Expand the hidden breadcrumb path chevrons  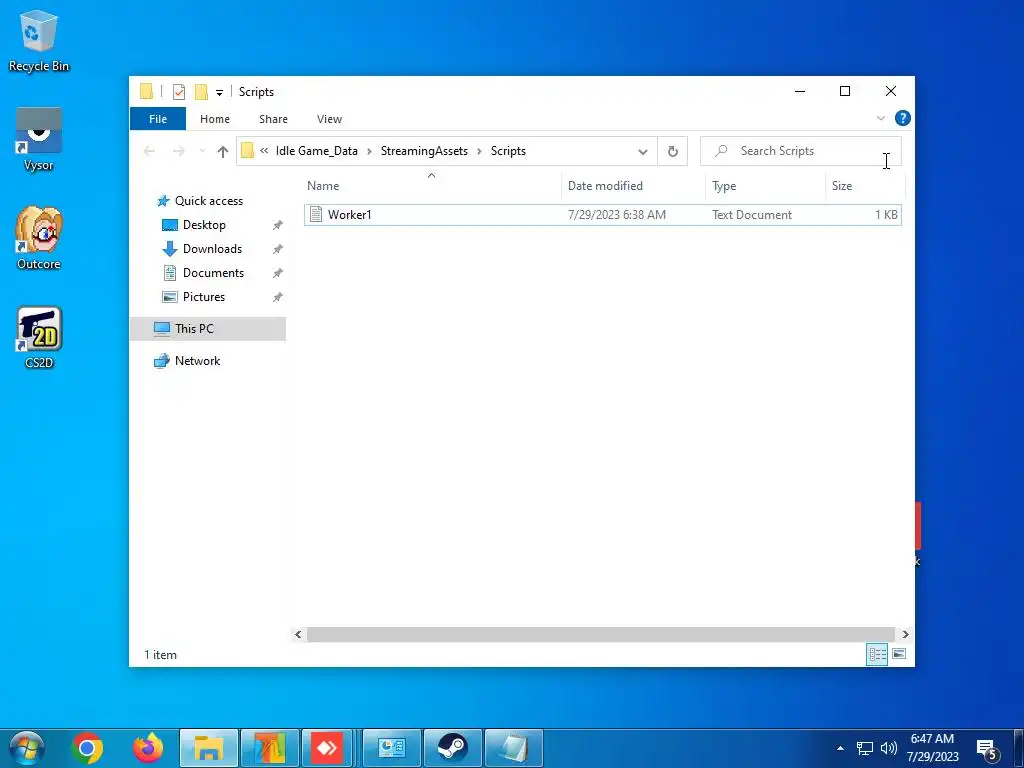coord(264,151)
